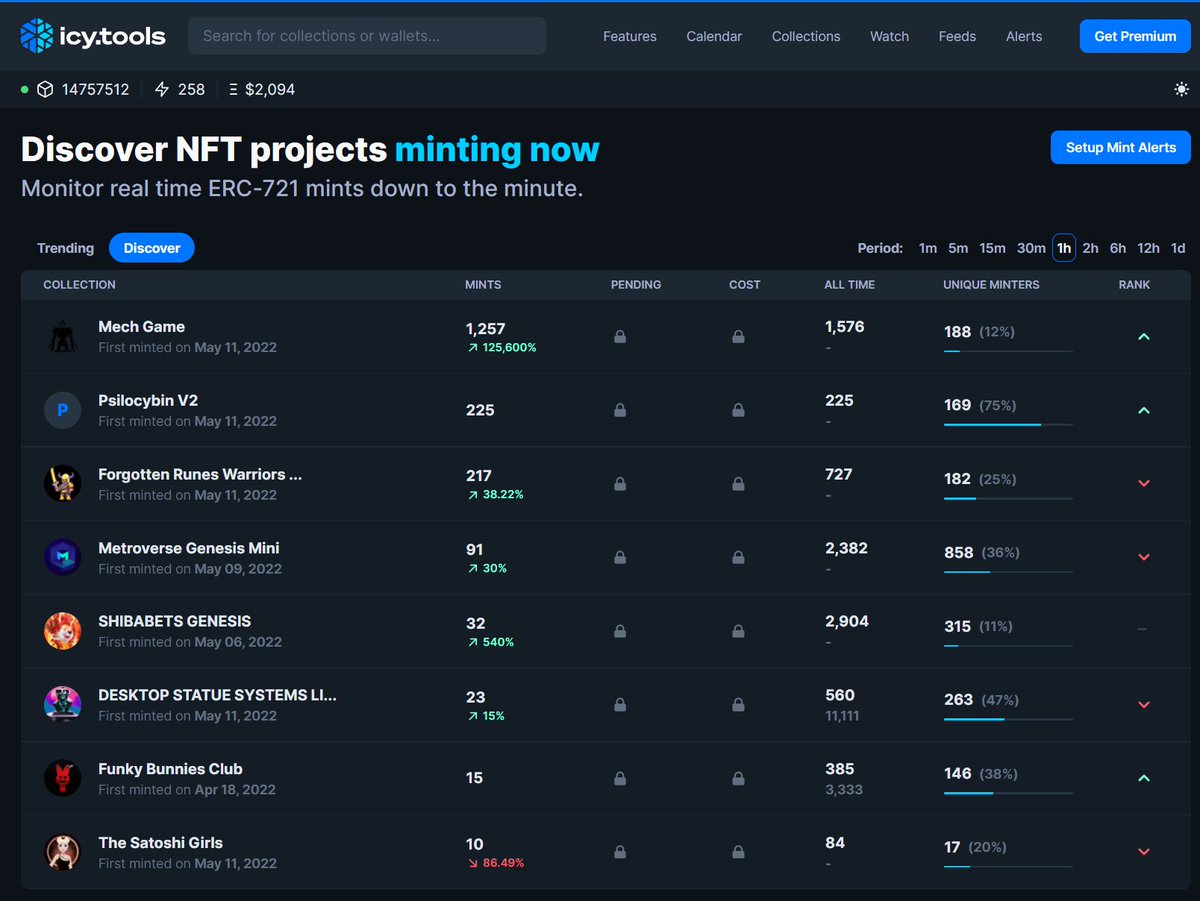This screenshot has height=901, width=1200.
Task: Click pending lock icon for The Satoshi Girls
Action: coord(620,853)
